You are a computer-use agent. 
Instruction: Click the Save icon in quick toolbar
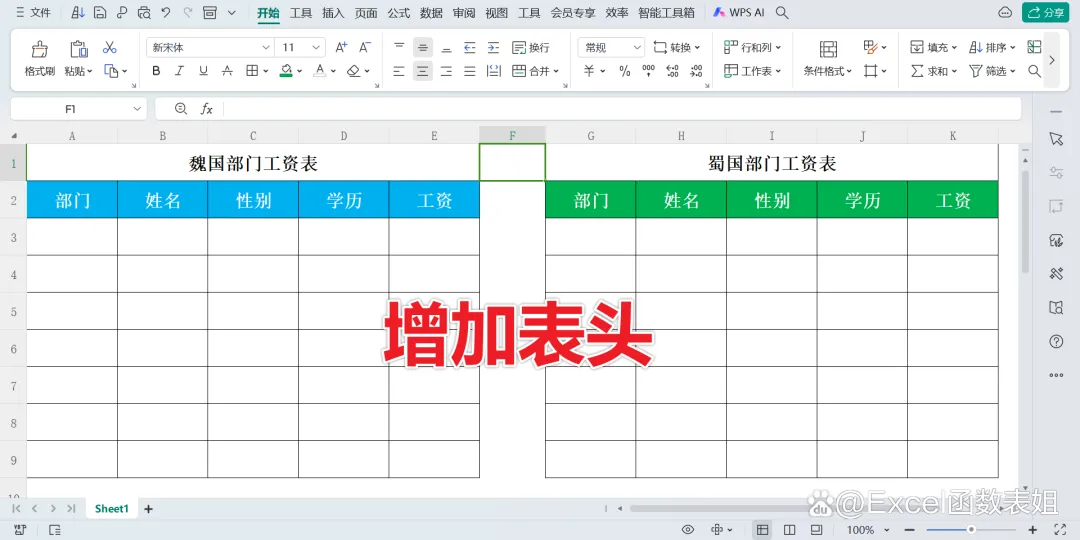pos(100,12)
